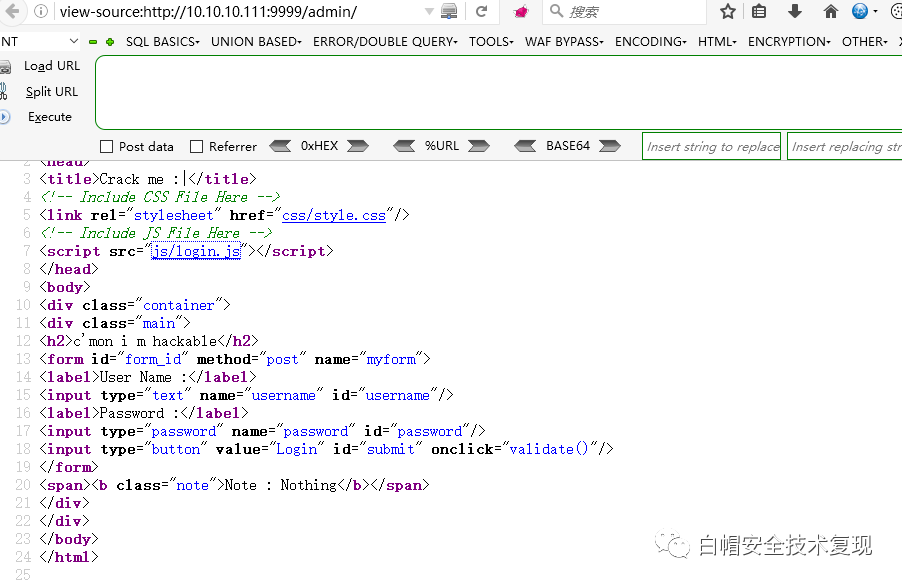Image resolution: width=902 pixels, height=585 pixels.
Task: Click left arrow before BASE64
Action: pos(525,146)
